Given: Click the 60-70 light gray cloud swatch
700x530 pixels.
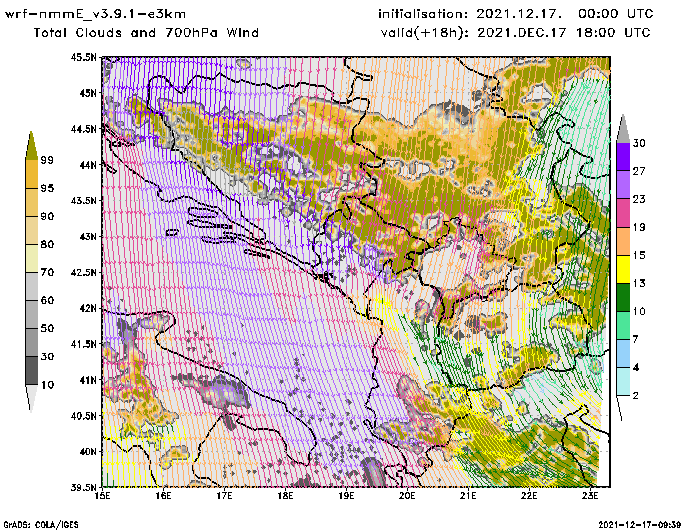Looking at the screenshot, I should click(32, 287).
